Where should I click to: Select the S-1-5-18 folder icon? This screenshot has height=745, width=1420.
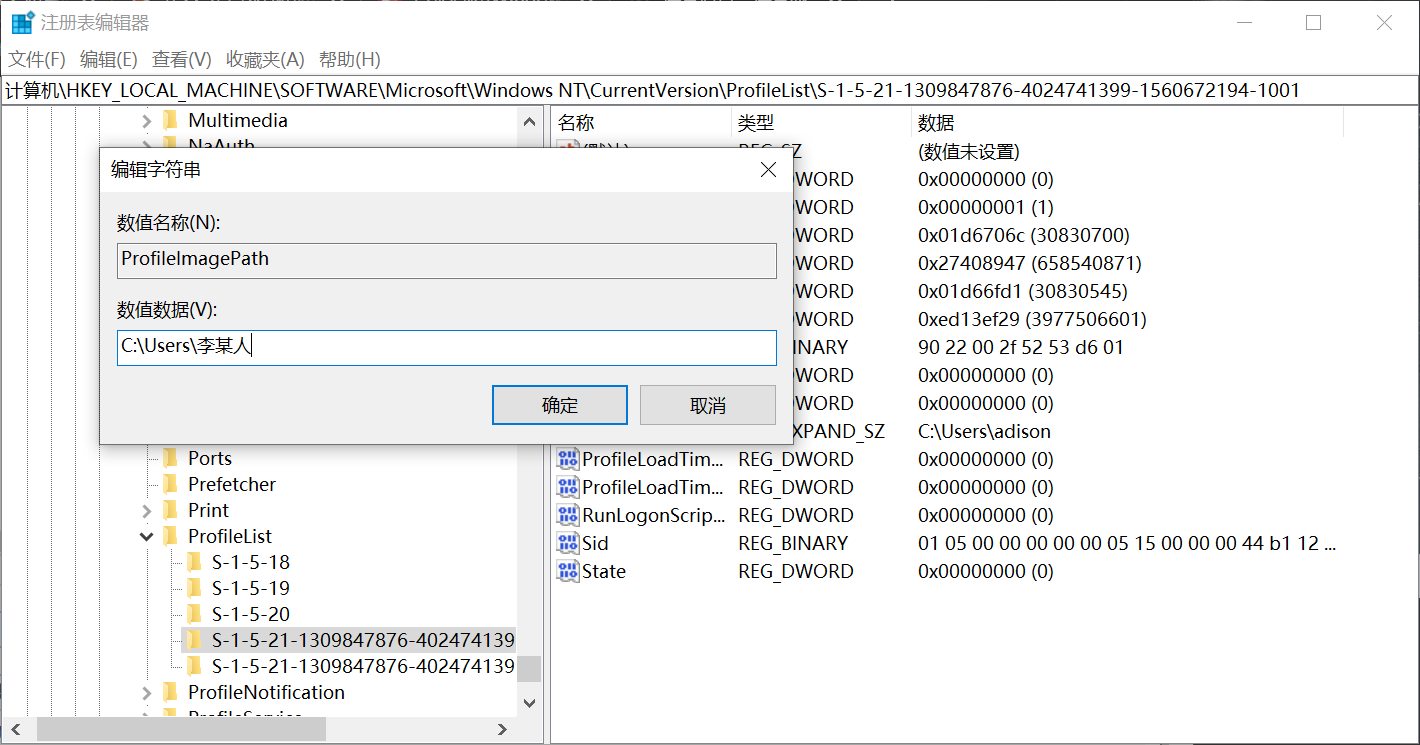tap(194, 562)
